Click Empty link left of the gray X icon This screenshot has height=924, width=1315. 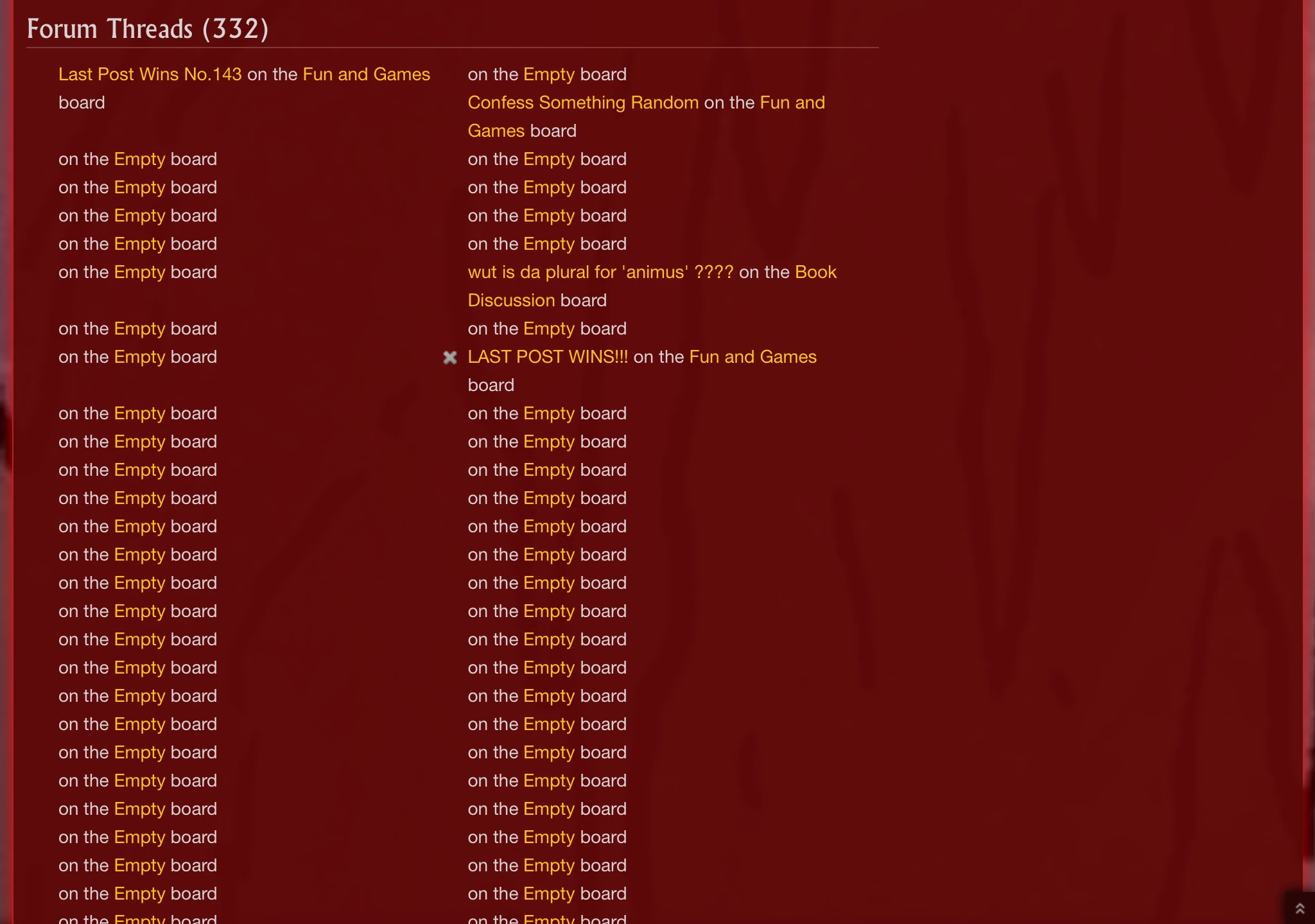(140, 357)
